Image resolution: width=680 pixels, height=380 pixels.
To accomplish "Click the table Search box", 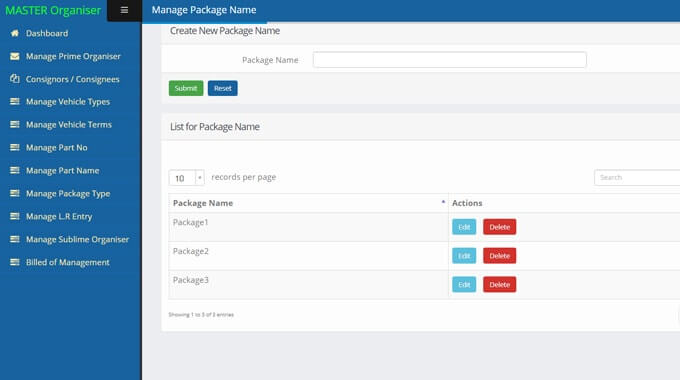I will tap(637, 177).
